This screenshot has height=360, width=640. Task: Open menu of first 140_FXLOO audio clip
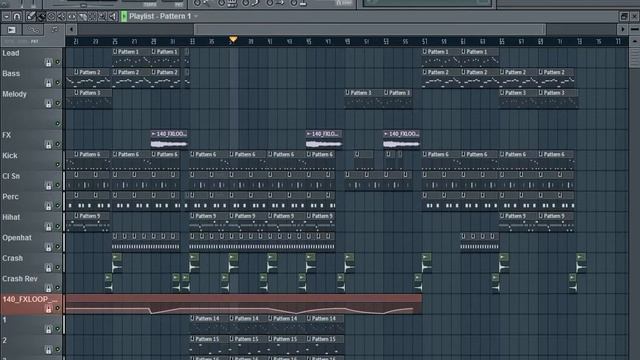point(153,134)
